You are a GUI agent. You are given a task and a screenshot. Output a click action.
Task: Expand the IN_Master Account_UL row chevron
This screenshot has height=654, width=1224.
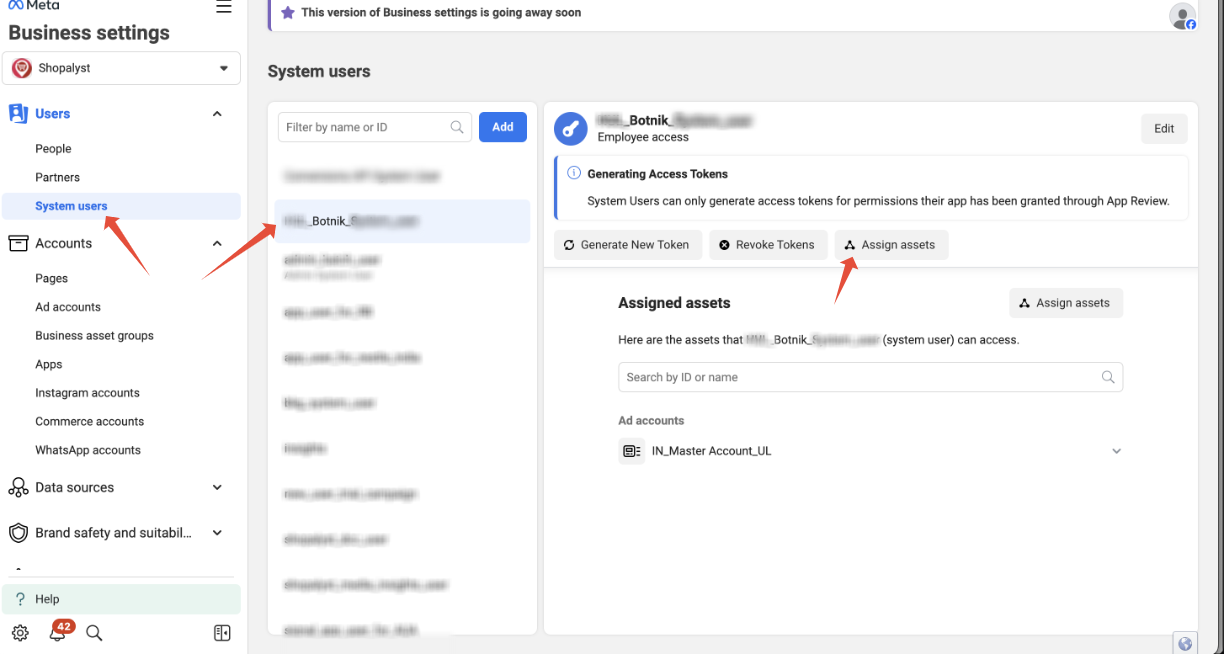pos(1117,451)
